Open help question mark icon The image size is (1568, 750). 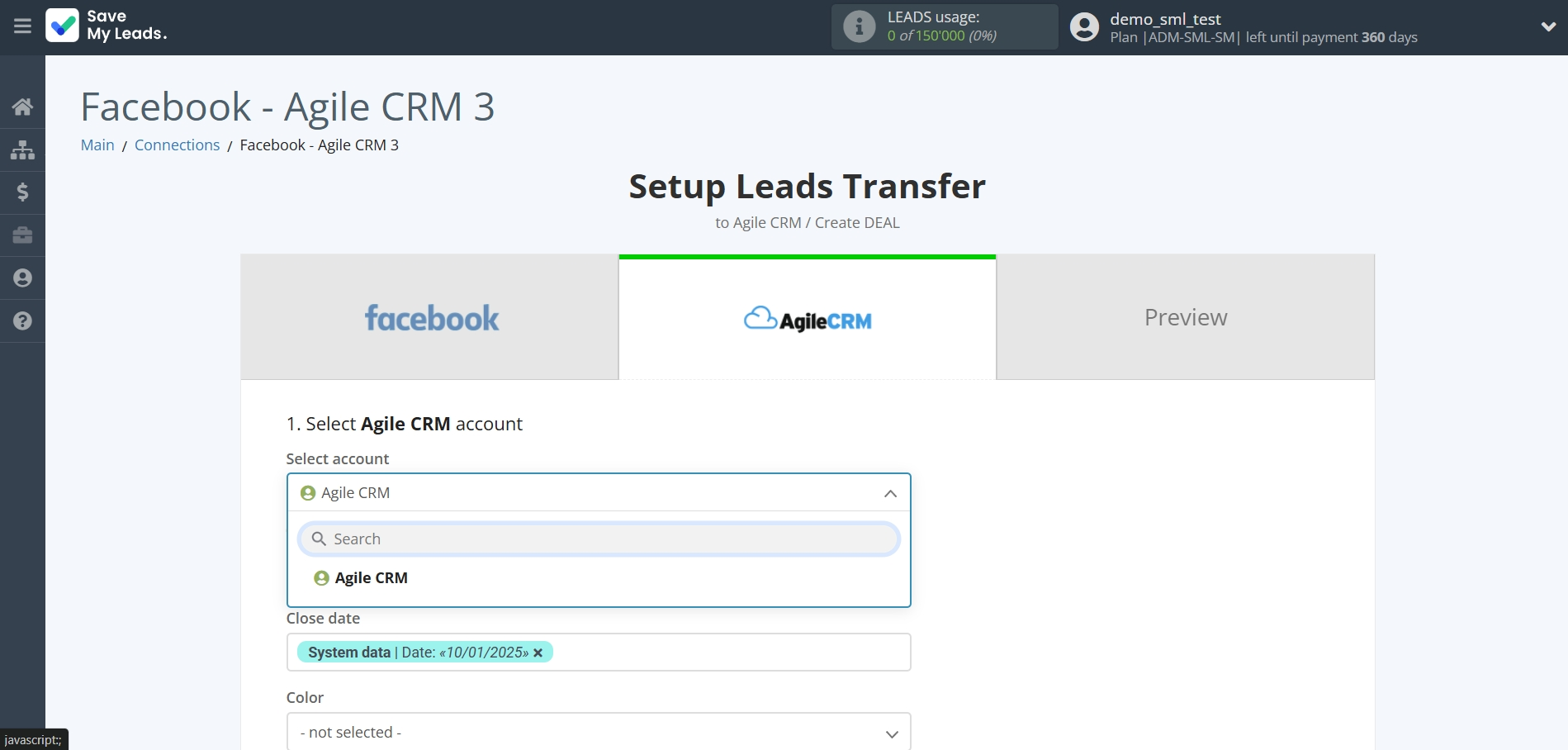click(22, 321)
